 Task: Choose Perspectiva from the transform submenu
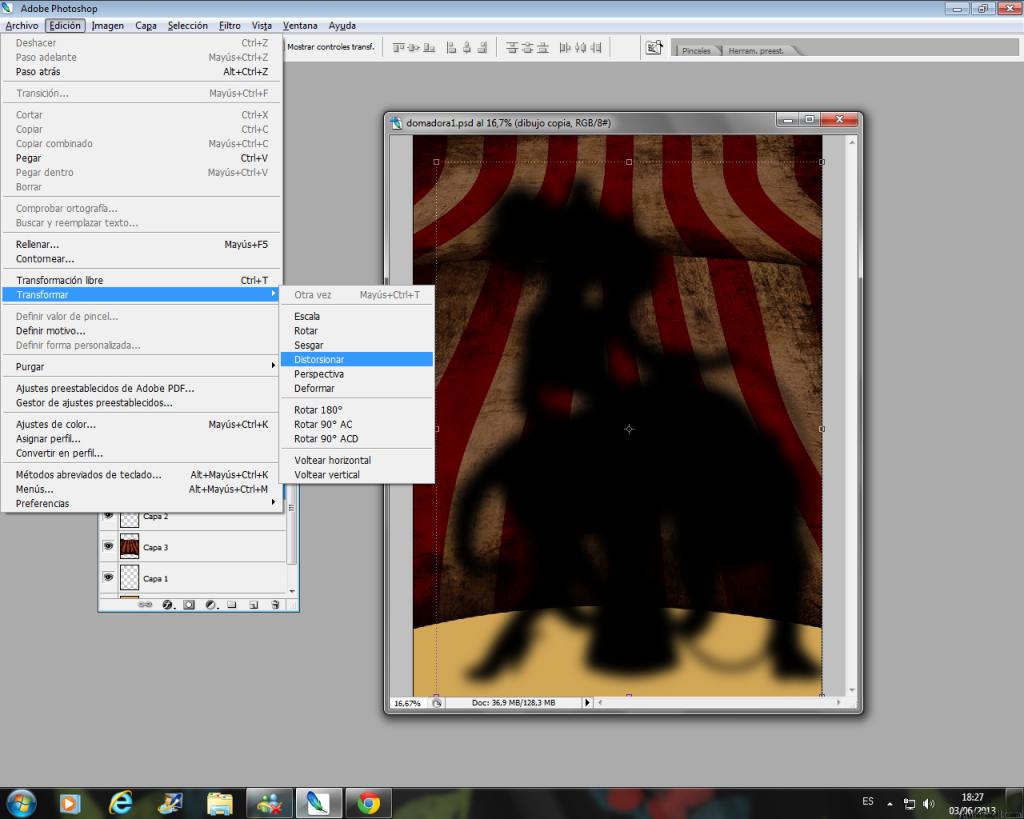coord(357,374)
